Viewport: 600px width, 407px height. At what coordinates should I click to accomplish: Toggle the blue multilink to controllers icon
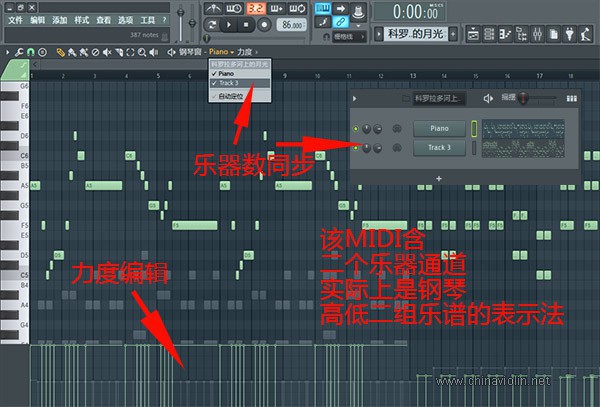[x=340, y=22]
